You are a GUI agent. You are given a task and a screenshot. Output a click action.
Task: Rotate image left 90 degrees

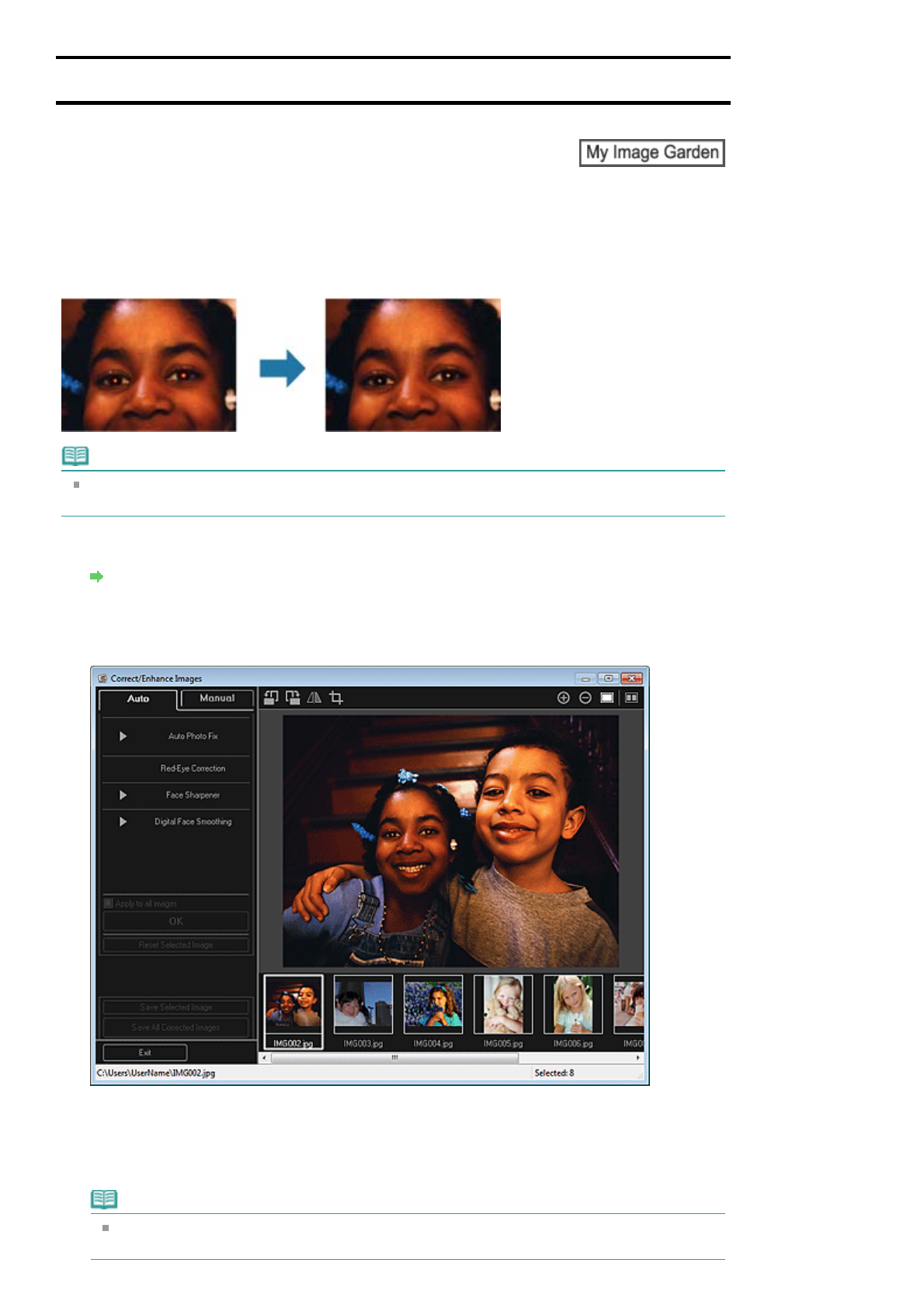270,697
